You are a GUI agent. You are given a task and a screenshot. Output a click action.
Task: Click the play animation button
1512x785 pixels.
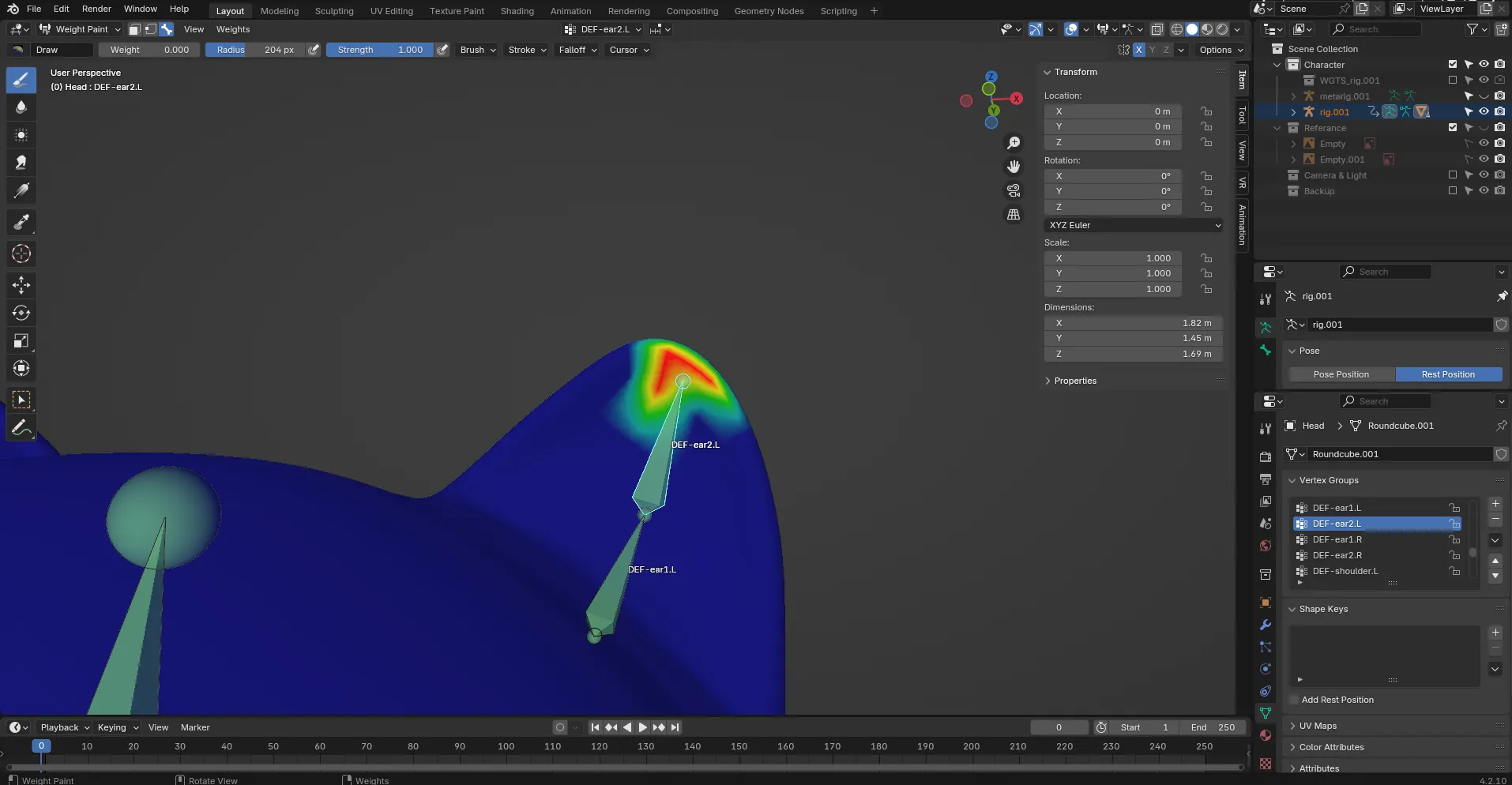tap(643, 727)
